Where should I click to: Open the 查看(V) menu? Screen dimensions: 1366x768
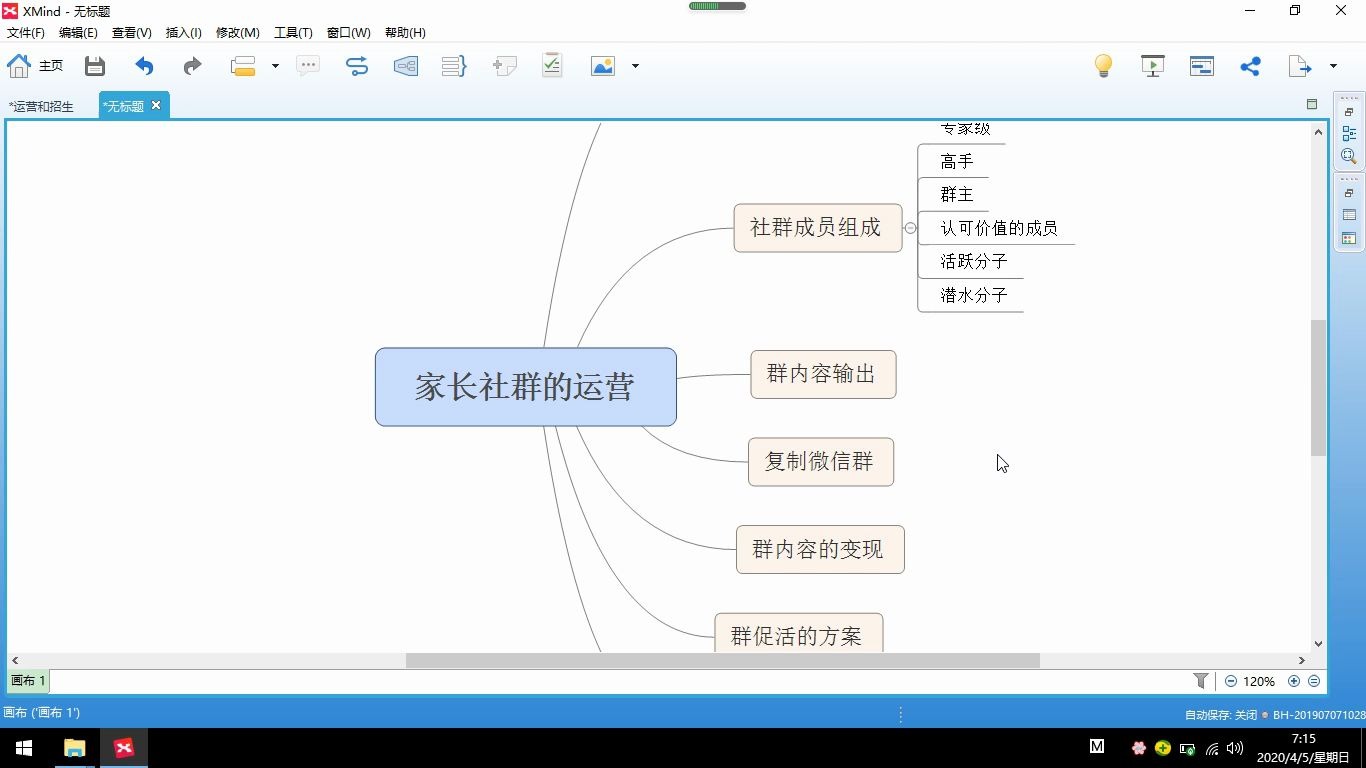pos(131,33)
